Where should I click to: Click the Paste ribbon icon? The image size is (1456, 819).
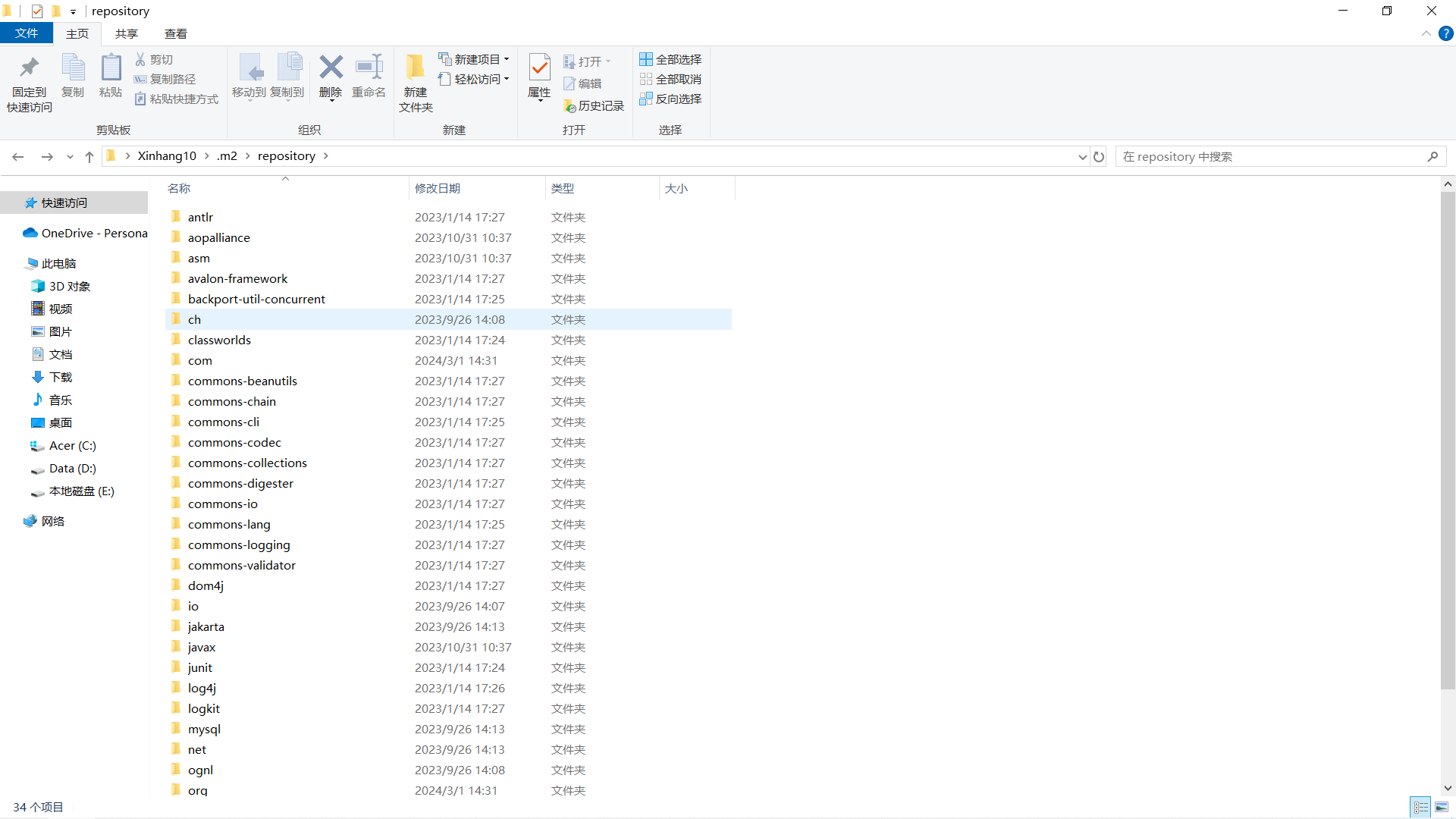pyautogui.click(x=111, y=77)
